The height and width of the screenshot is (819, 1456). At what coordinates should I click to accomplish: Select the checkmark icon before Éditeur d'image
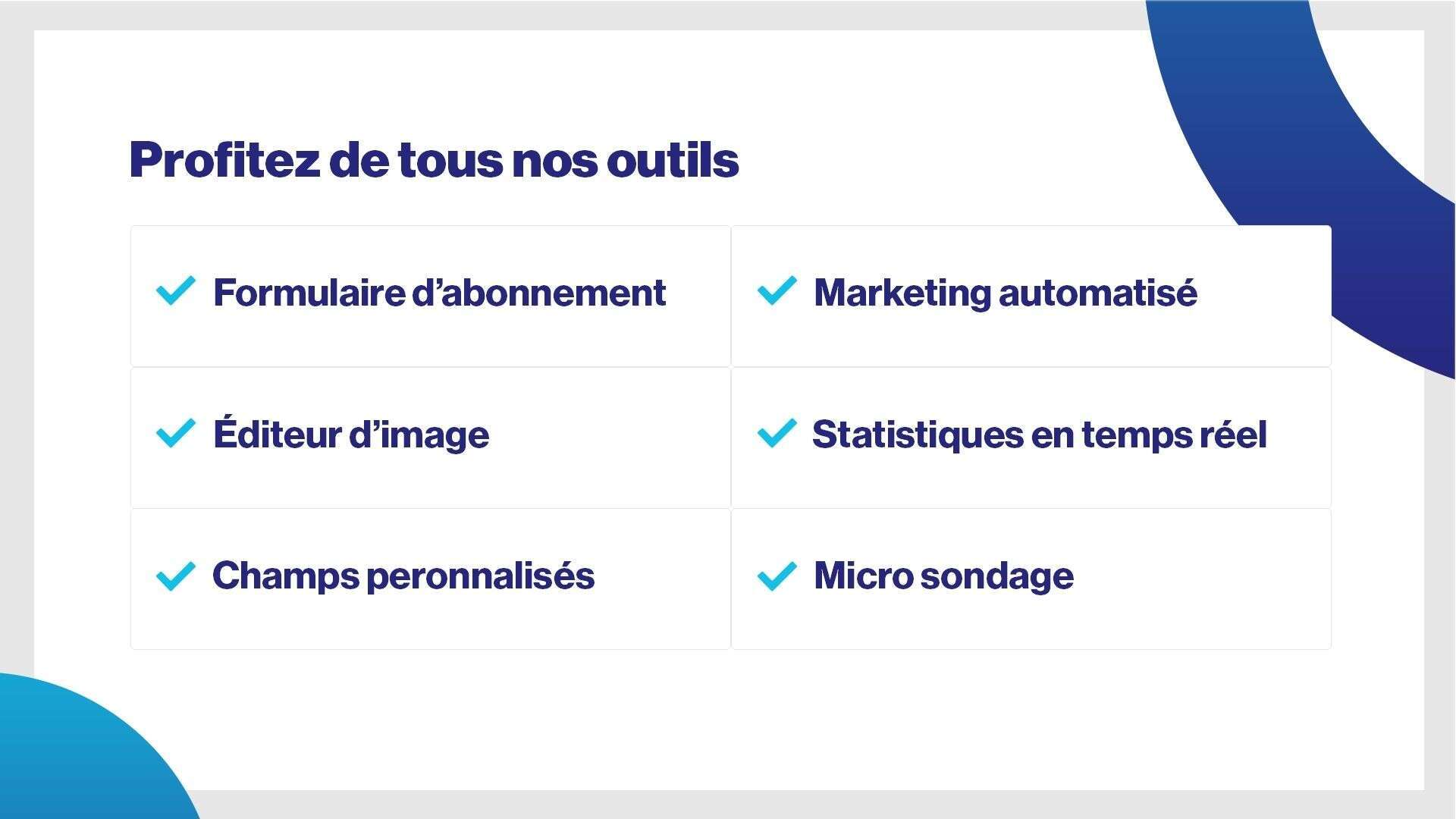(x=175, y=433)
